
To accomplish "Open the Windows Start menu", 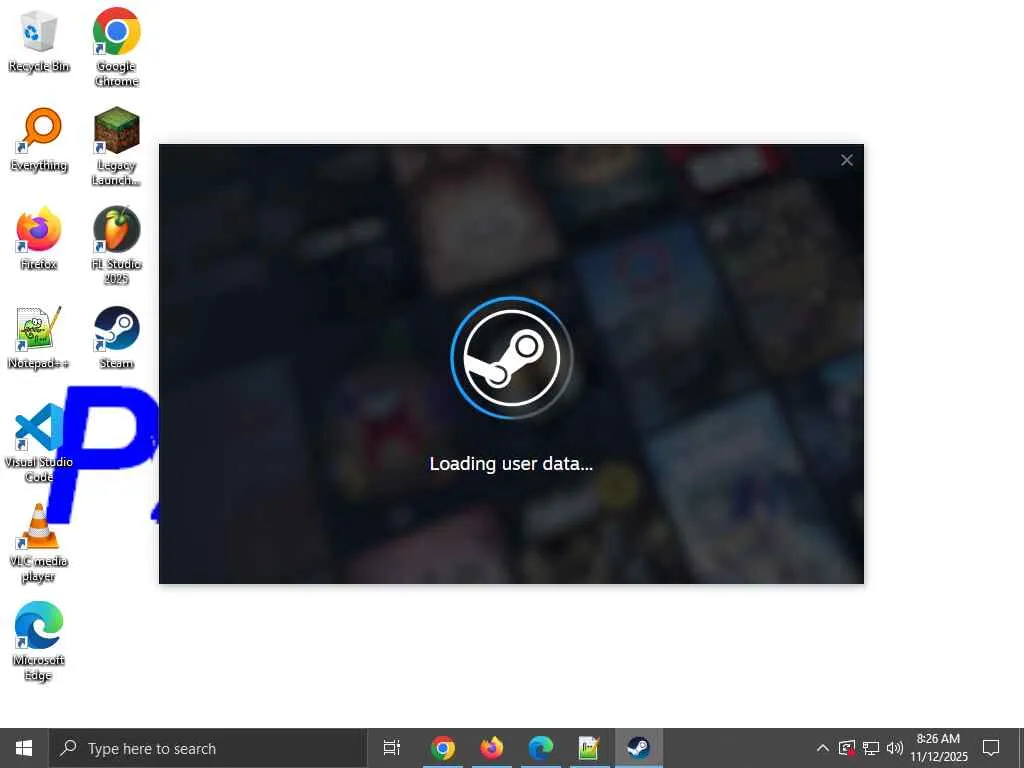I will click(x=24, y=748).
